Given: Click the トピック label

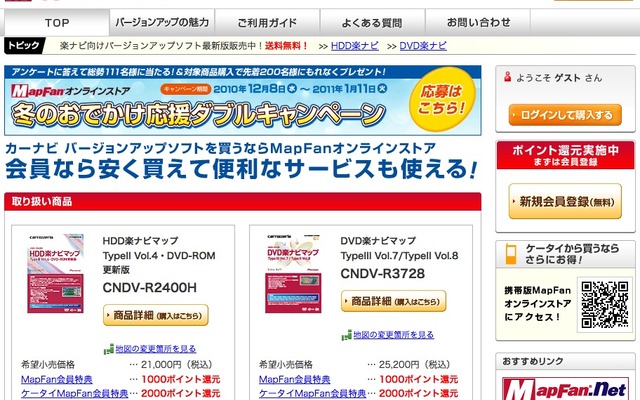Looking at the screenshot, I should coord(24,45).
